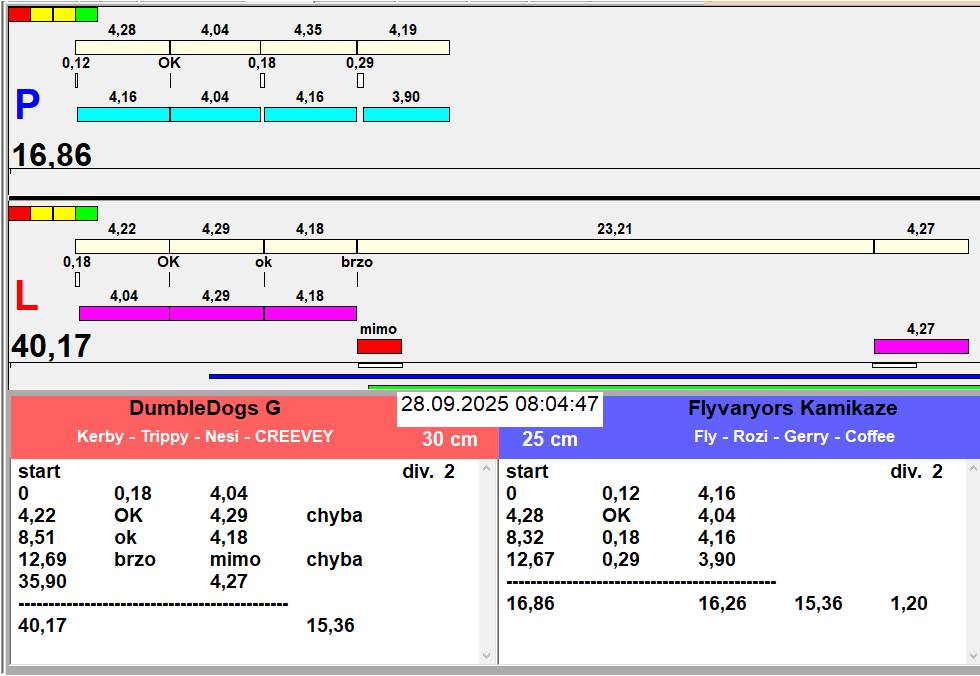Click the blue horizontal progress bar
This screenshot has width=980, height=676.
pyautogui.click(x=594, y=377)
